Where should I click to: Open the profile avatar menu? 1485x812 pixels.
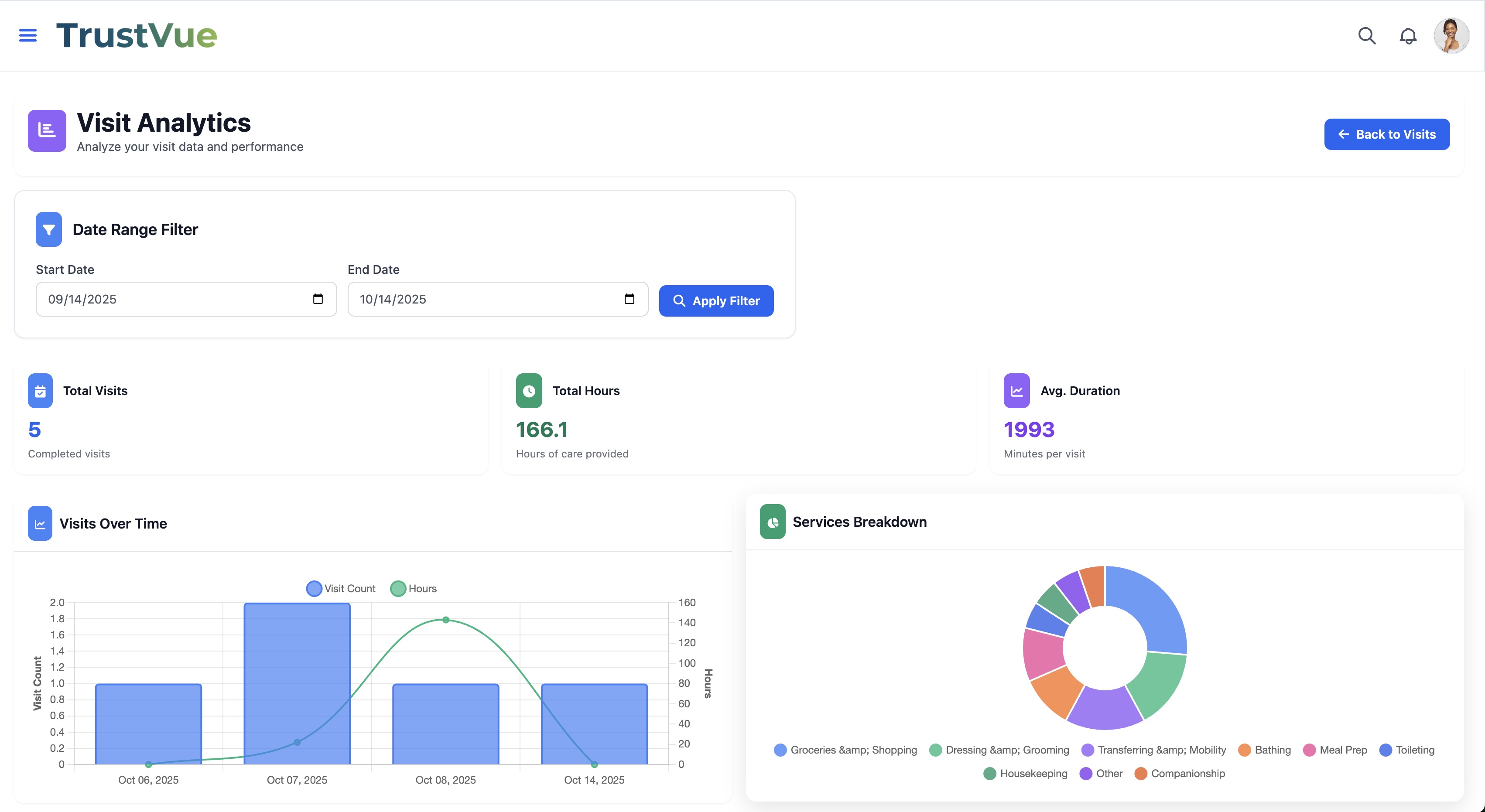(1451, 35)
